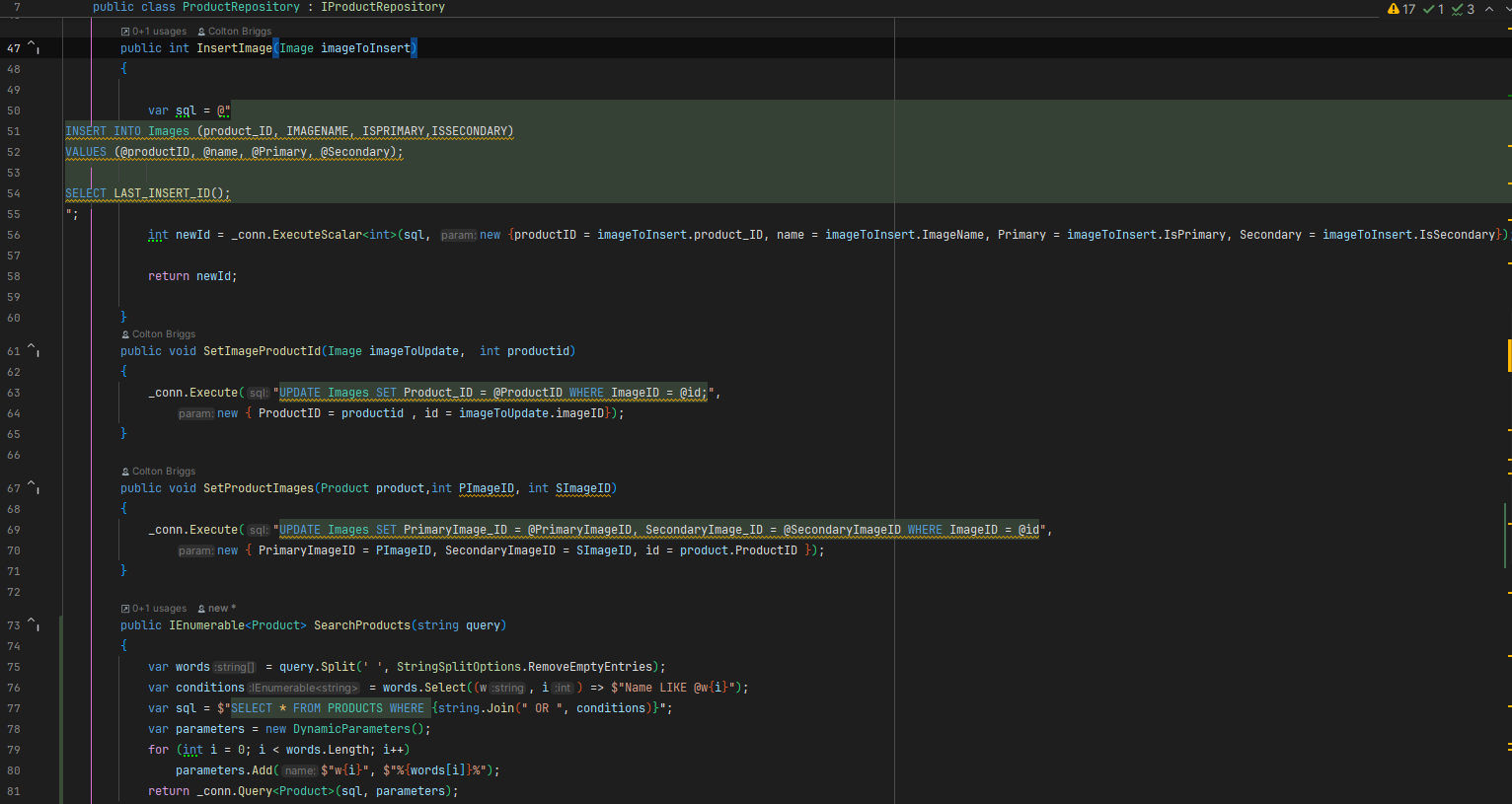Click the usages icon above SearchProducts method
The height and width of the screenshot is (804, 1512).
click(125, 609)
